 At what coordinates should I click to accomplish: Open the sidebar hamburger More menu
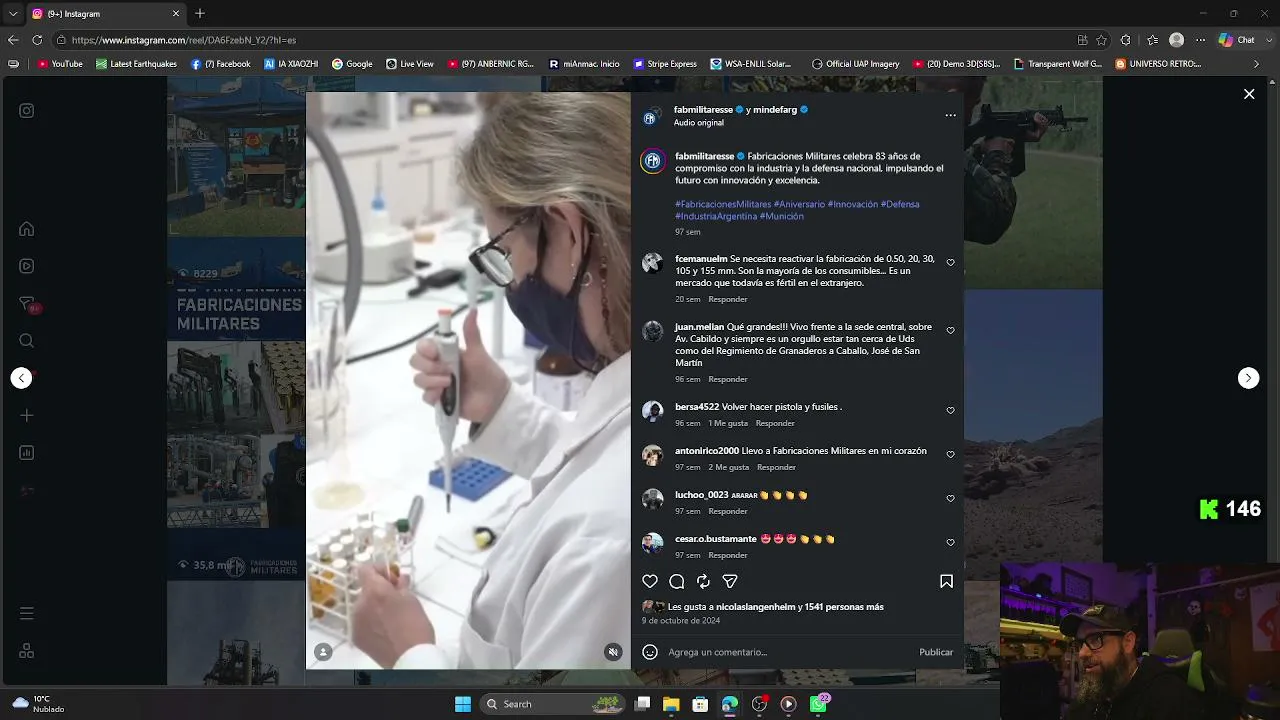tap(27, 613)
